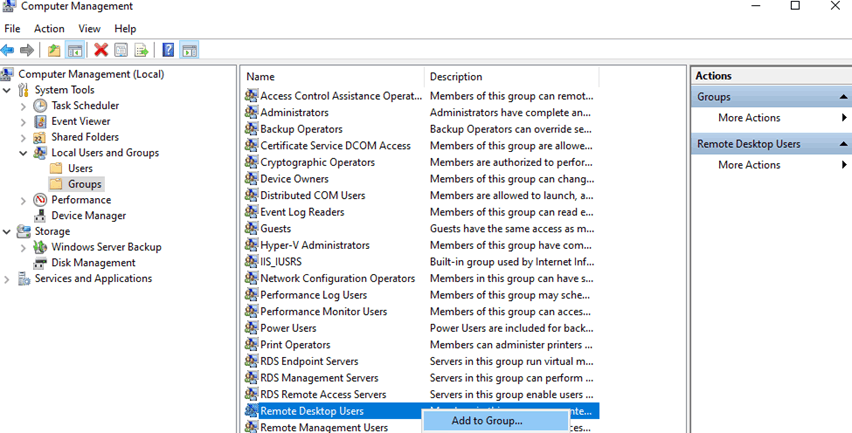This screenshot has height=433, width=852.
Task: Select the Groups folder in tree
Action: tap(84, 184)
